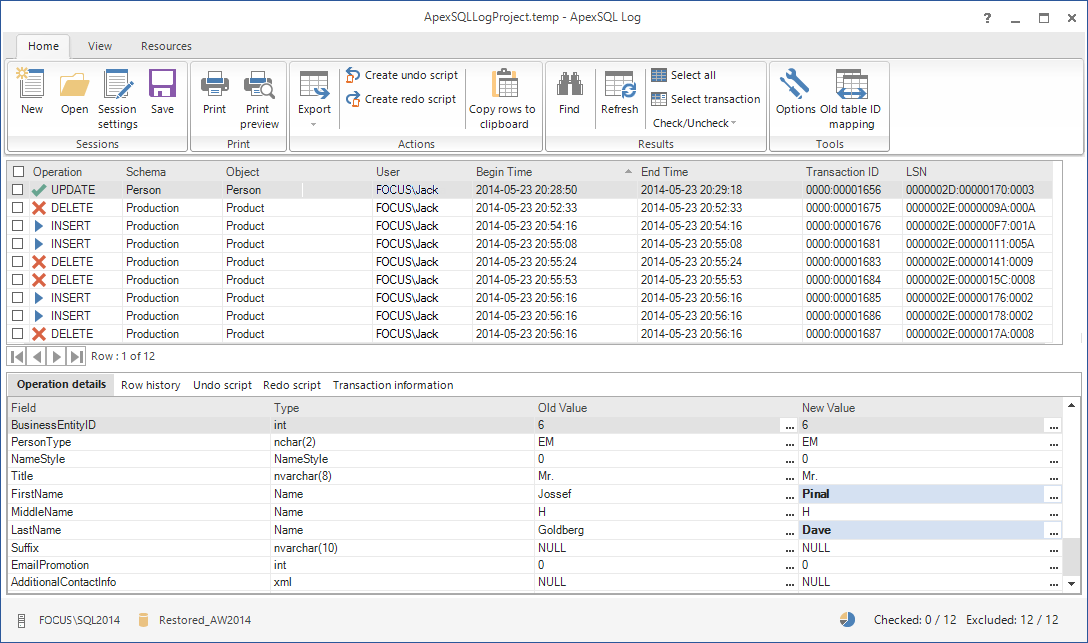Open Session settings

tap(117, 84)
